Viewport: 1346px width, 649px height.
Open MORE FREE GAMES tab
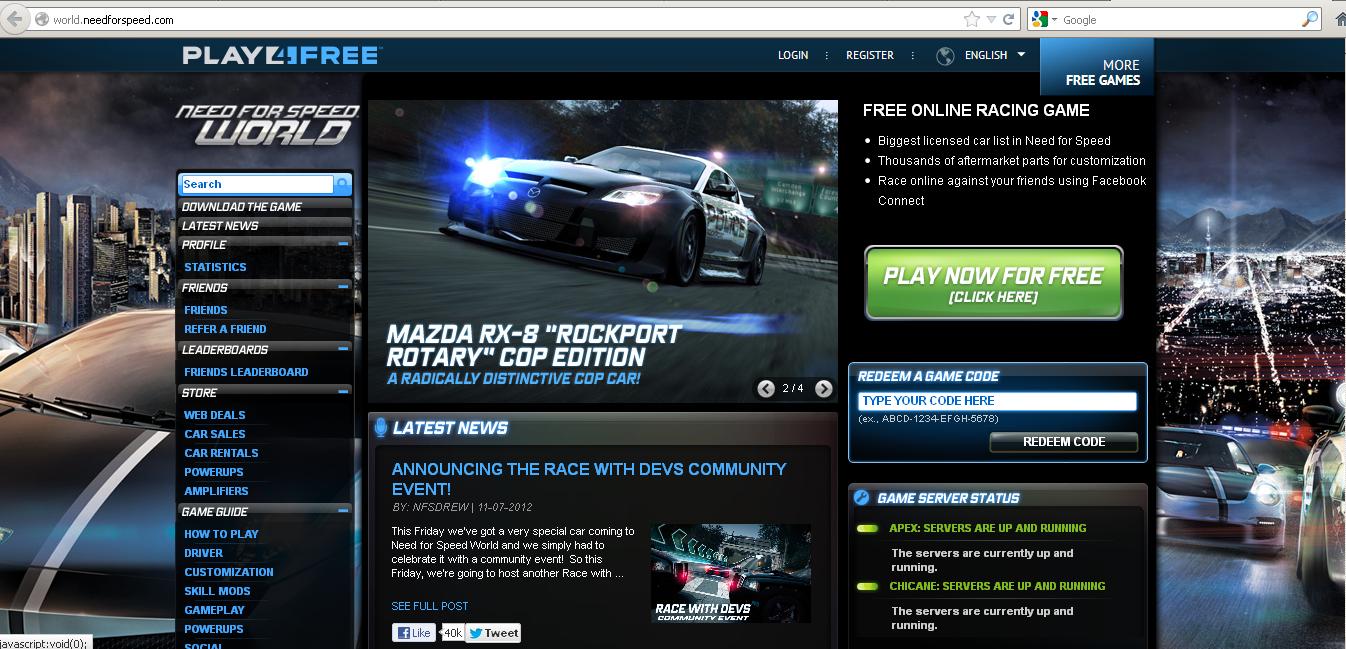[1097, 68]
